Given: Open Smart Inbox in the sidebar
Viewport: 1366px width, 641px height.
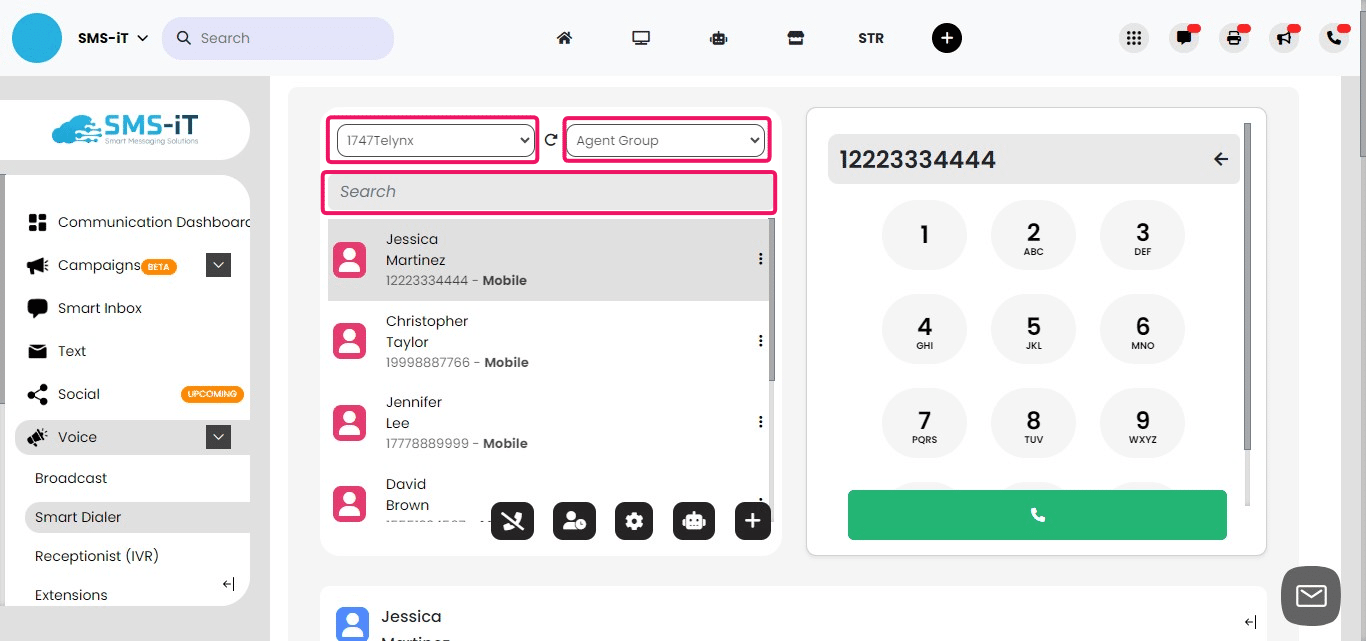Looking at the screenshot, I should 100,308.
